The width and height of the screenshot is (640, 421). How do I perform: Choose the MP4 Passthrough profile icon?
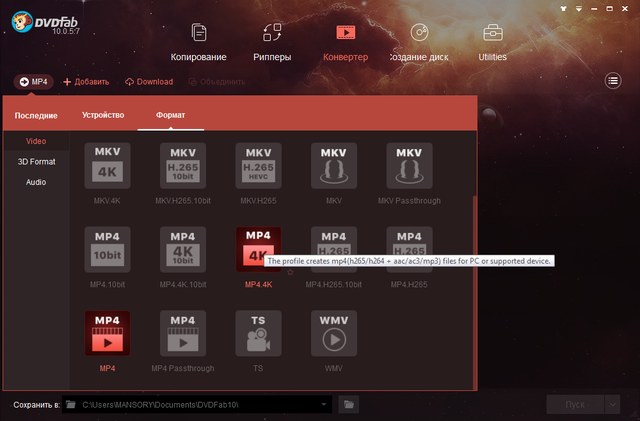183,333
